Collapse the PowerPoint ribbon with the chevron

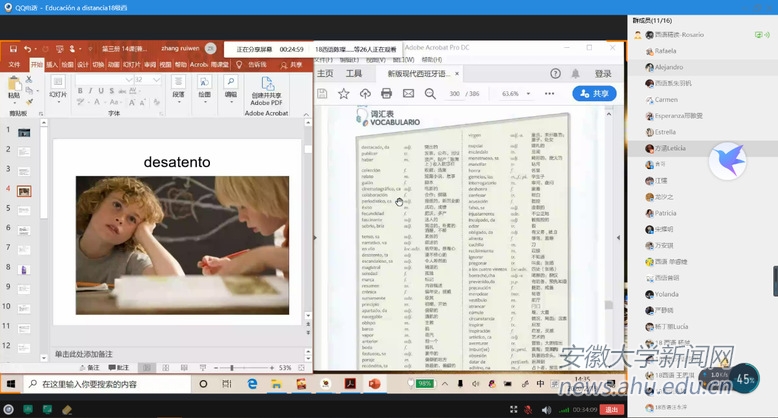click(x=306, y=115)
